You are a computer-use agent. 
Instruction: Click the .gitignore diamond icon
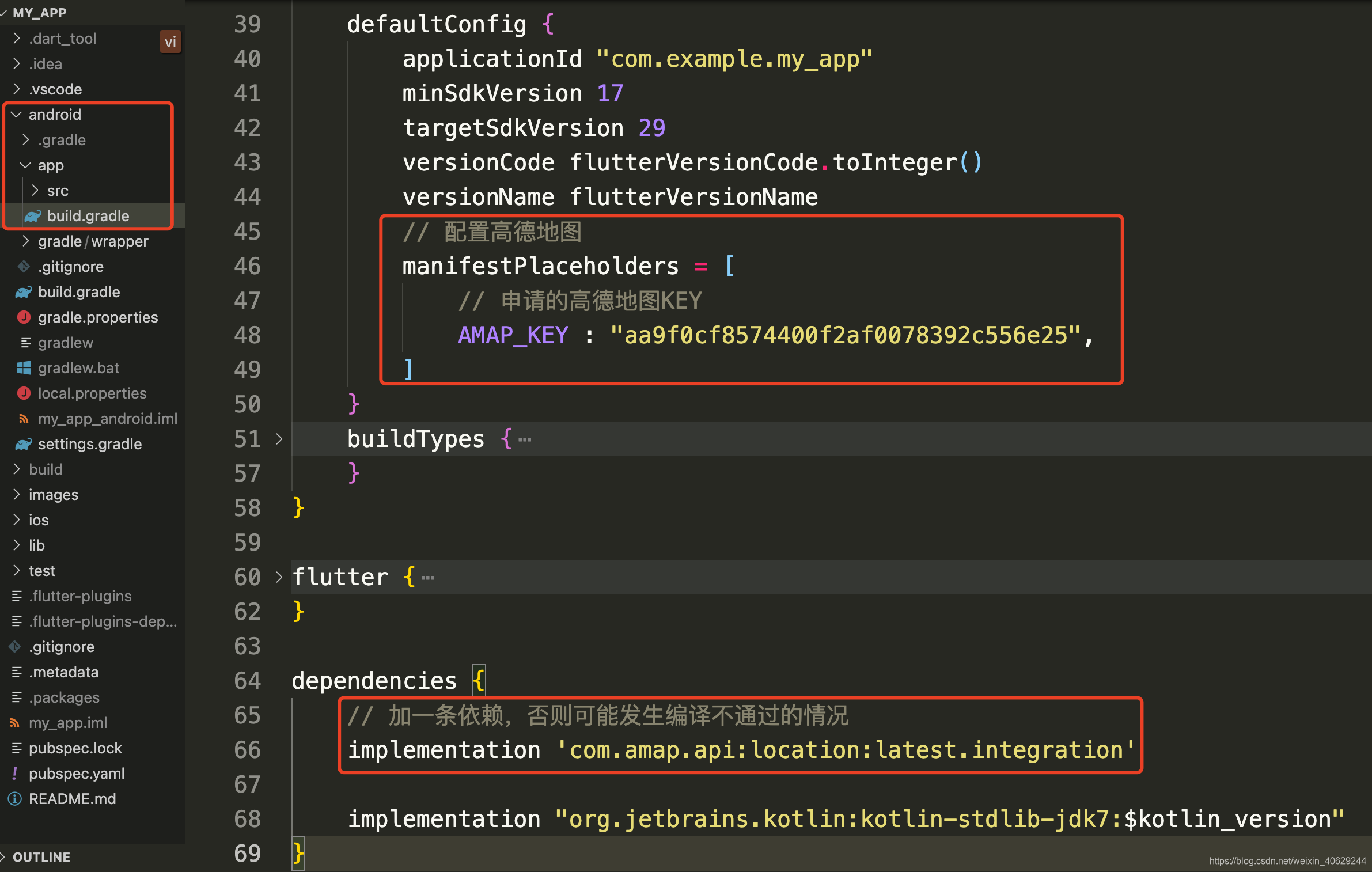click(23, 267)
